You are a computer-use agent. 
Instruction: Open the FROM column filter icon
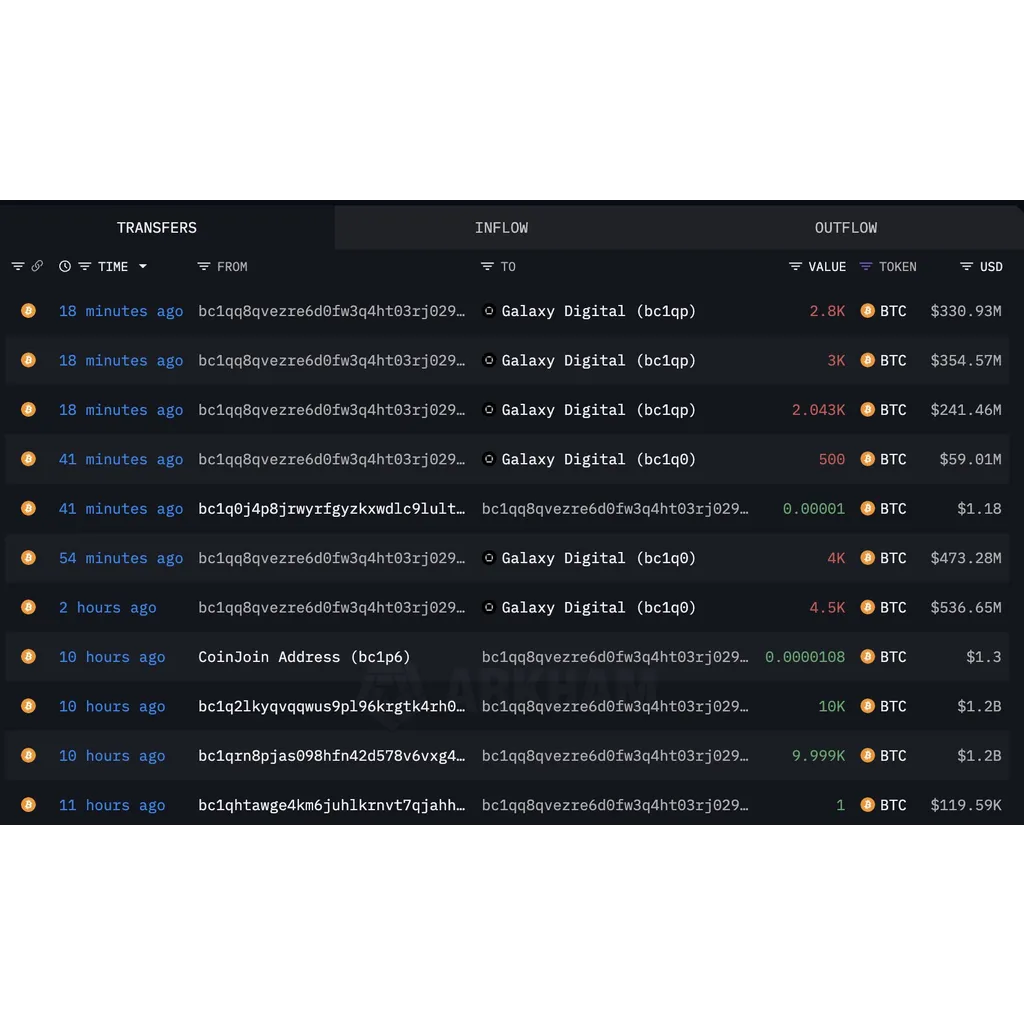coord(204,266)
